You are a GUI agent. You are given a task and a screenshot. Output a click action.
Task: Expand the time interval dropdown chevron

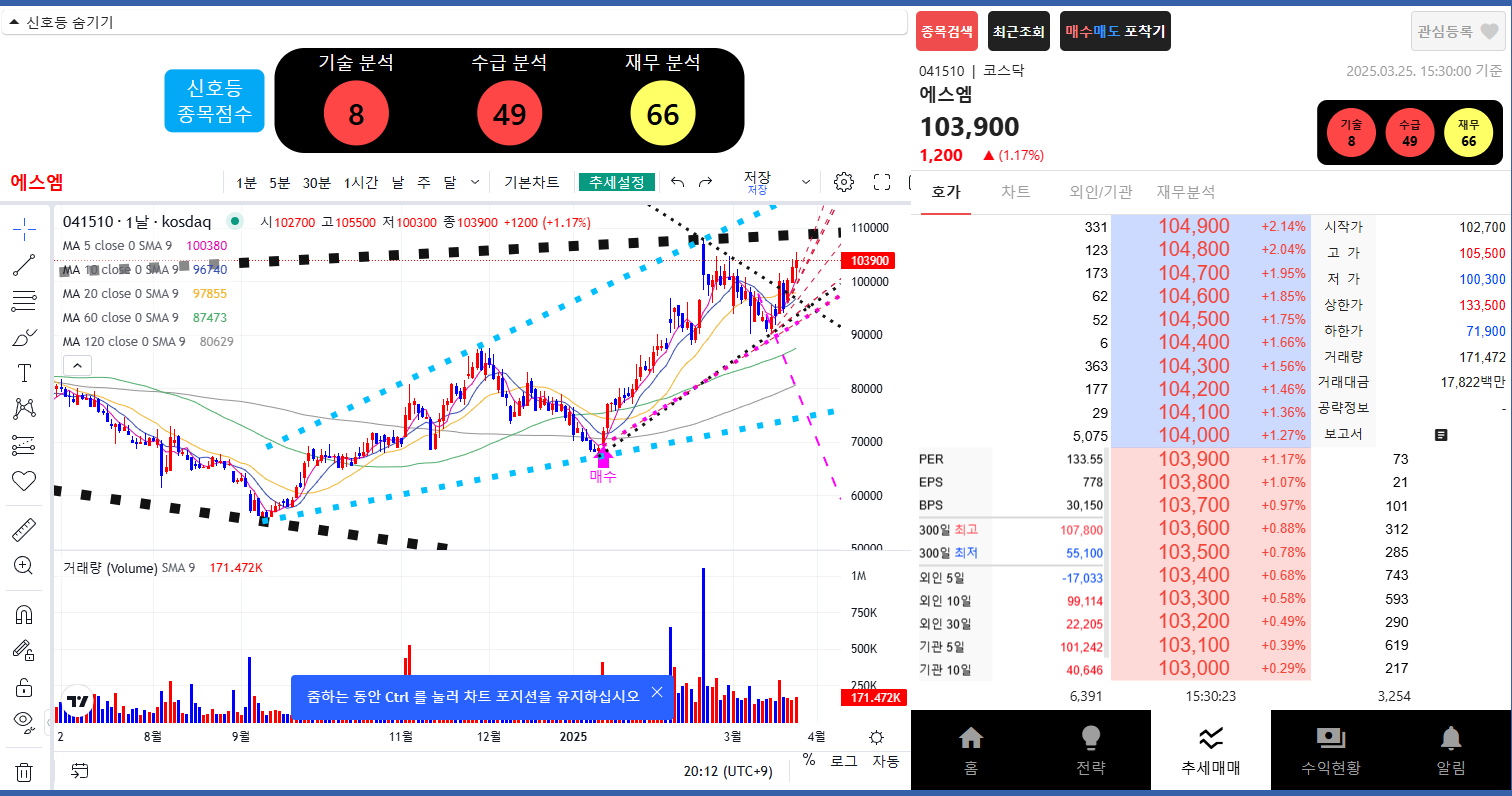[x=474, y=182]
